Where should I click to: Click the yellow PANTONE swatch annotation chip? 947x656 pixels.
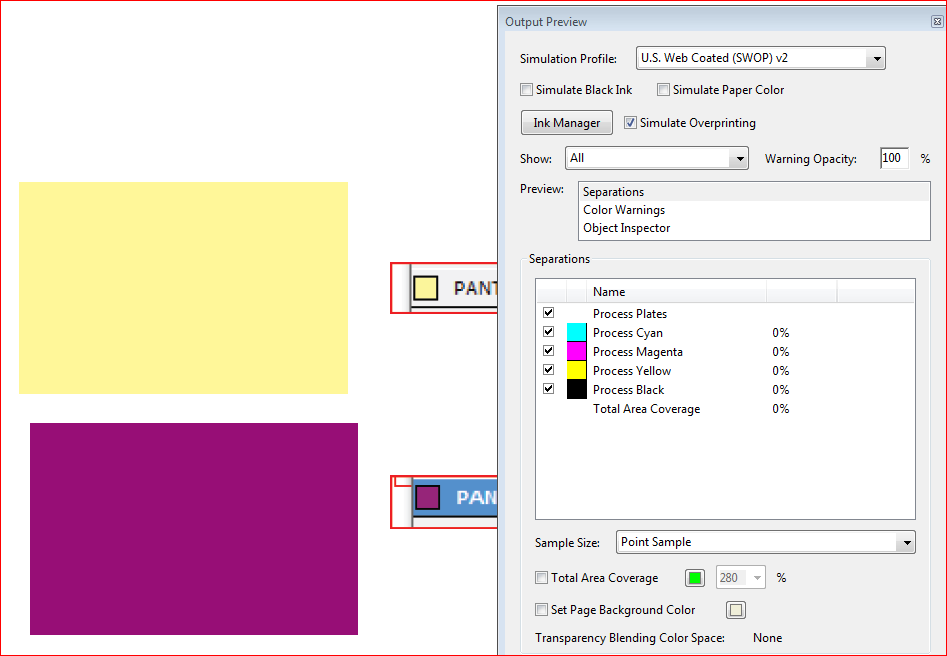[426, 287]
